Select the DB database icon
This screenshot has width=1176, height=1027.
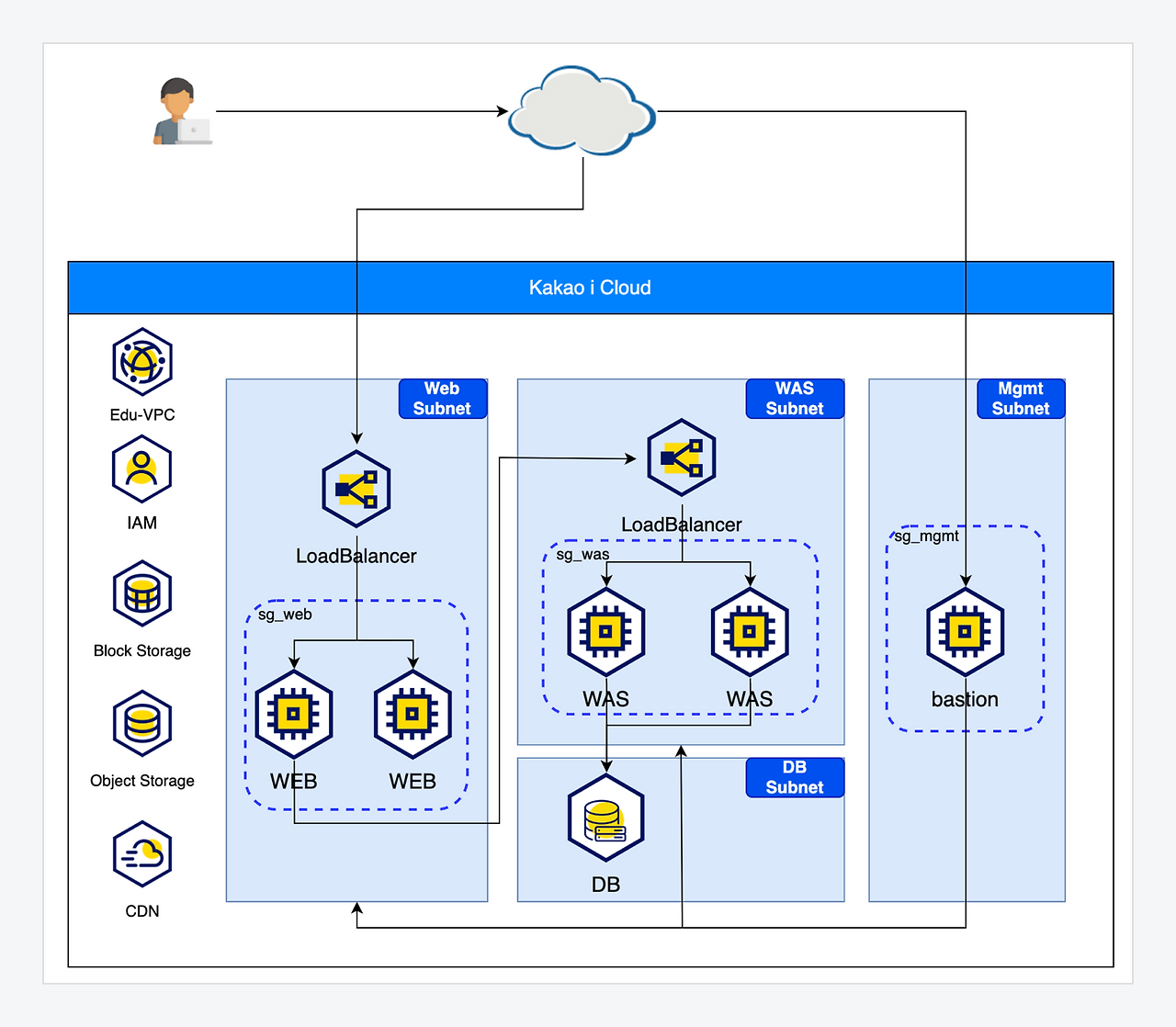coord(606,818)
